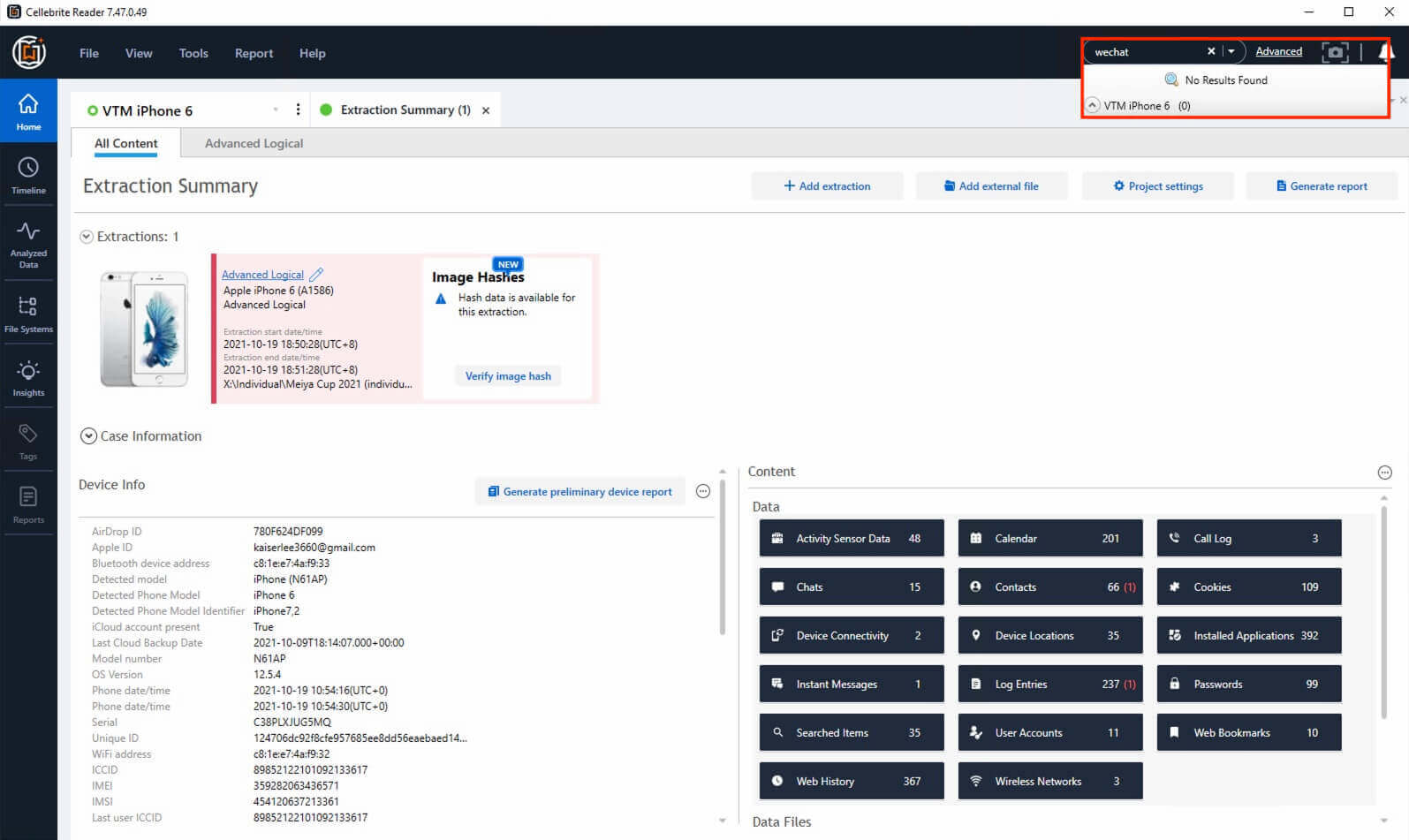Click the Cellebrite logo icon

pos(29,52)
